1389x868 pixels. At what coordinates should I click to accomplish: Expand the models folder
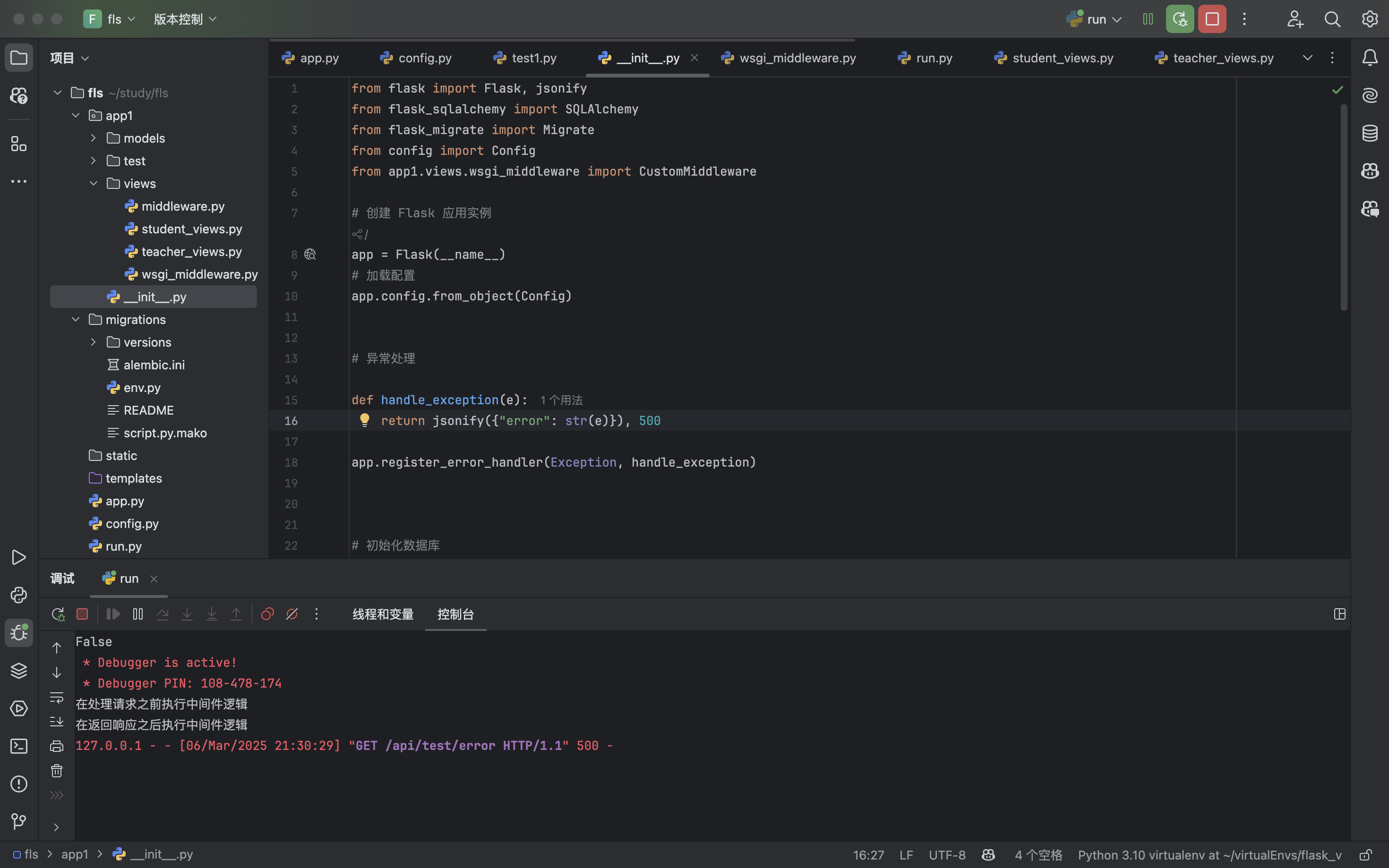pos(94,138)
